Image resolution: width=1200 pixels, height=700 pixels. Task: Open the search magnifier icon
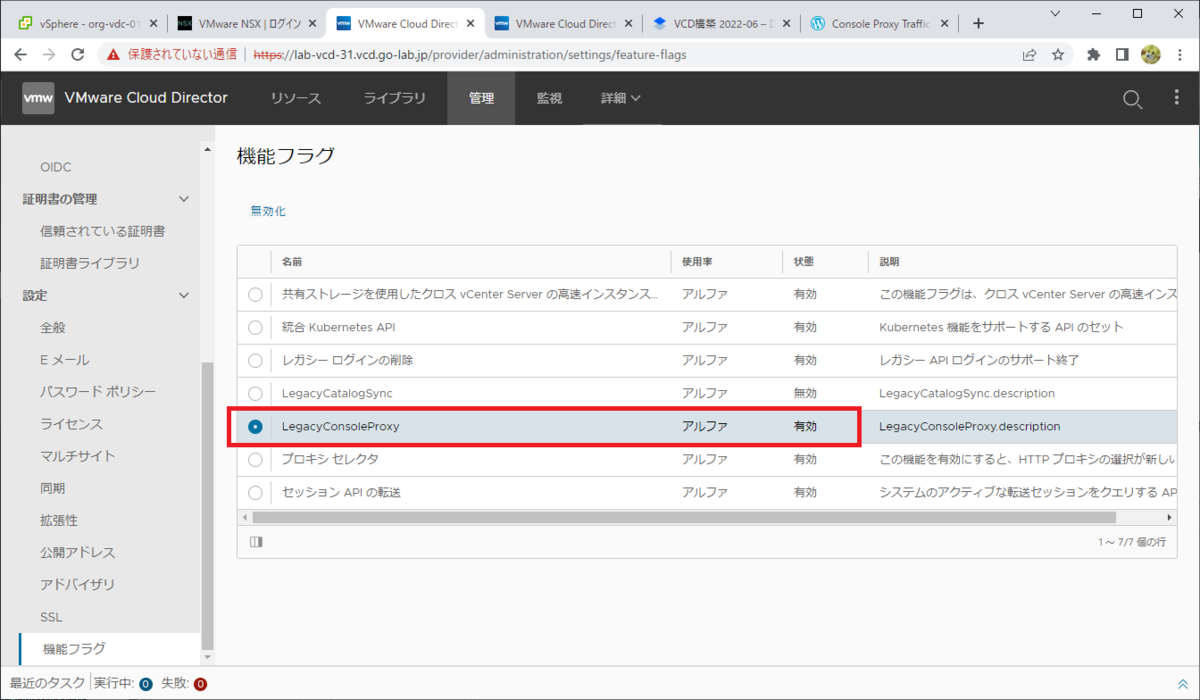tap(1132, 98)
